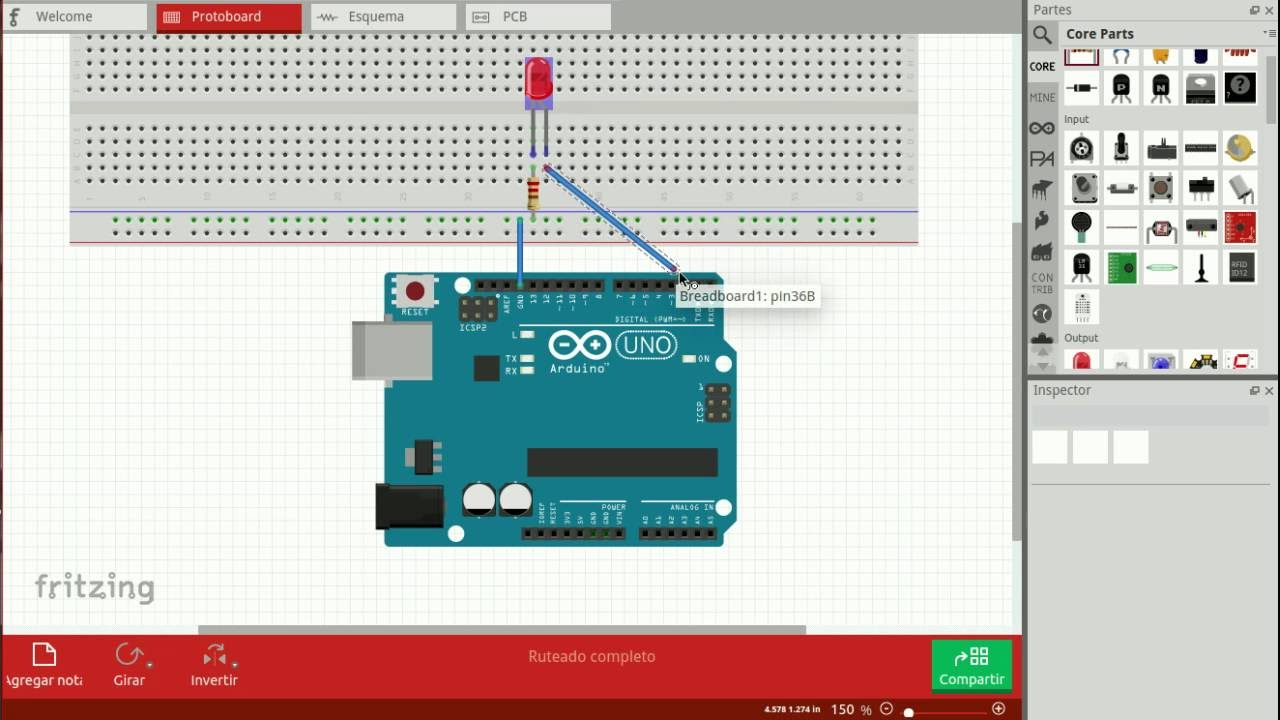Open the SparkFun flame parts bin
The height and width of the screenshot is (720, 1280).
click(x=1042, y=220)
